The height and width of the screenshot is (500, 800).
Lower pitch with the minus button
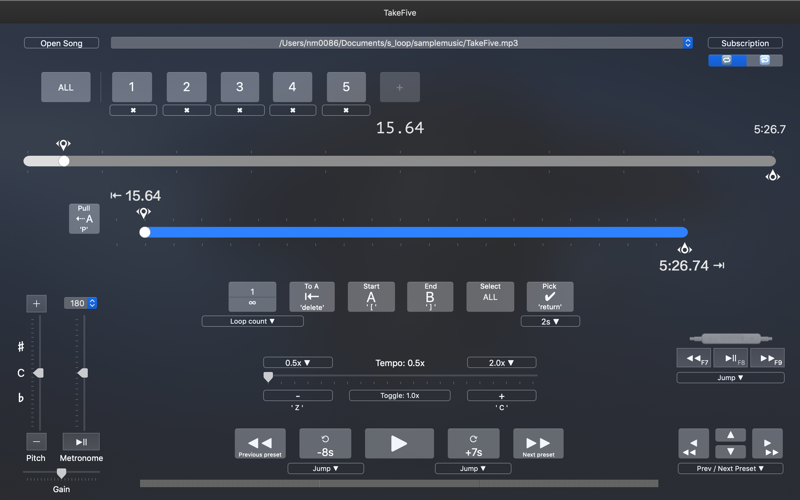pos(36,441)
